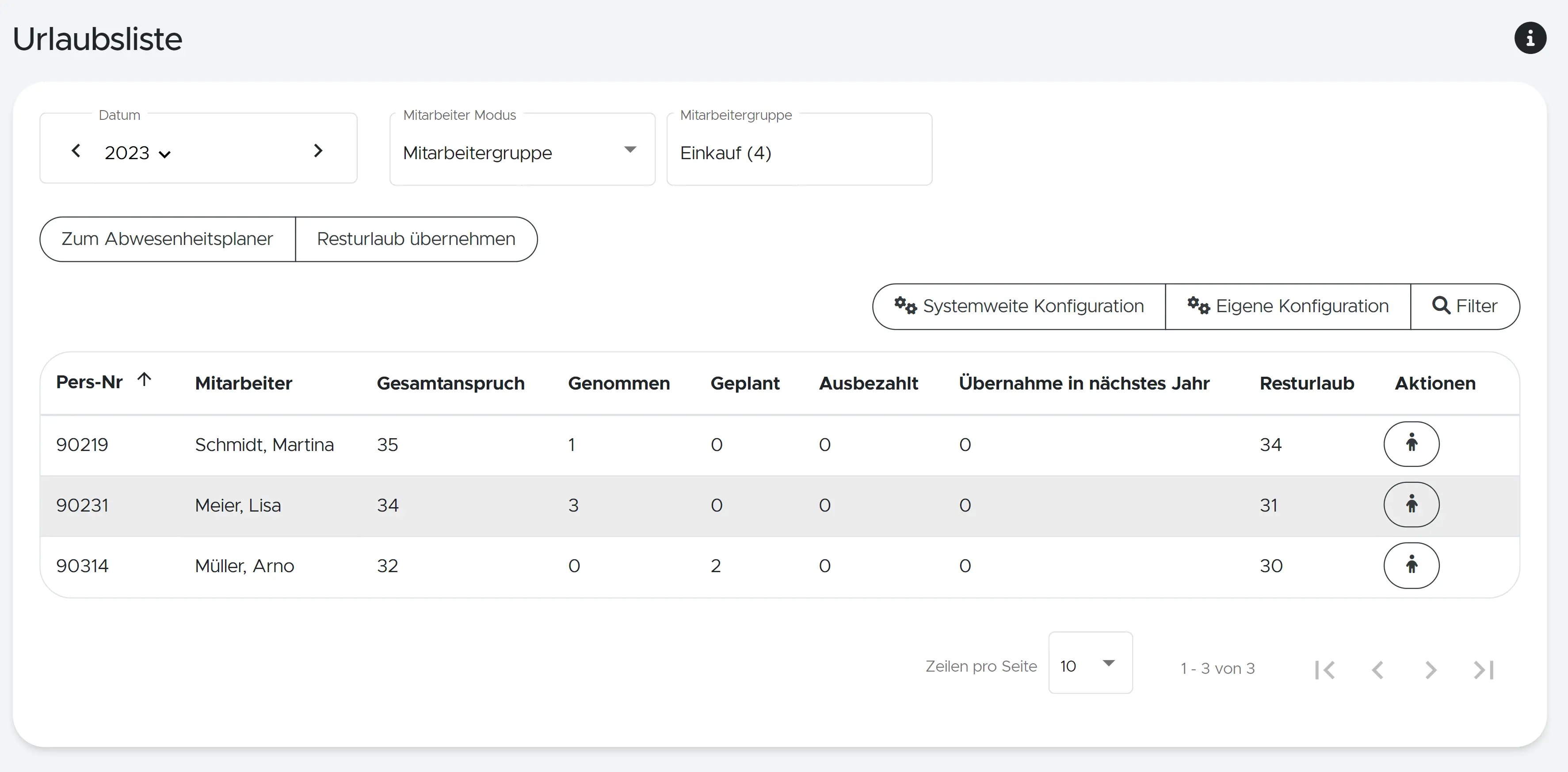
Task: Change Zeilen pro Seite dropdown
Action: point(1090,664)
